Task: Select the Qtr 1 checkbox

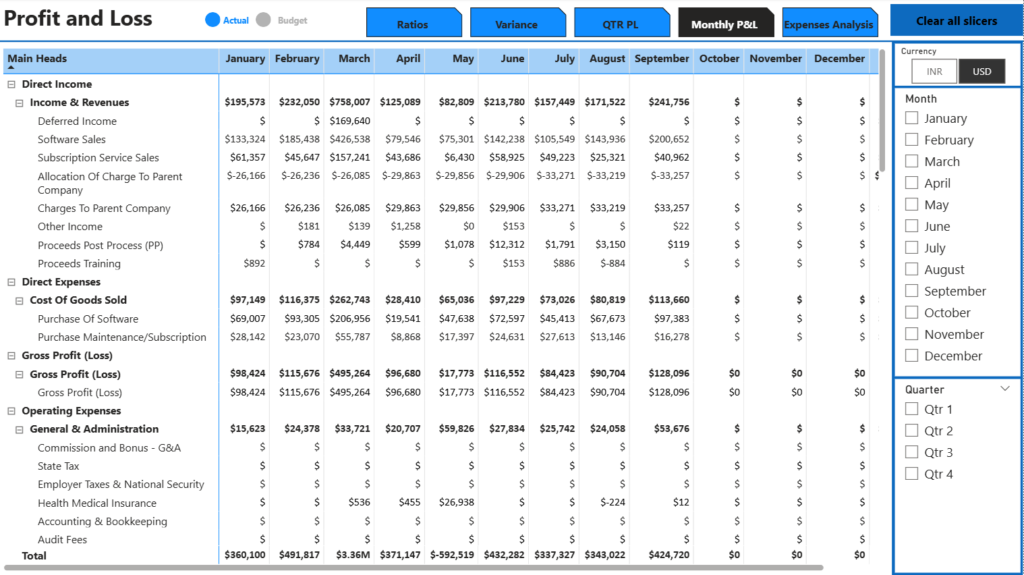Action: [x=911, y=409]
